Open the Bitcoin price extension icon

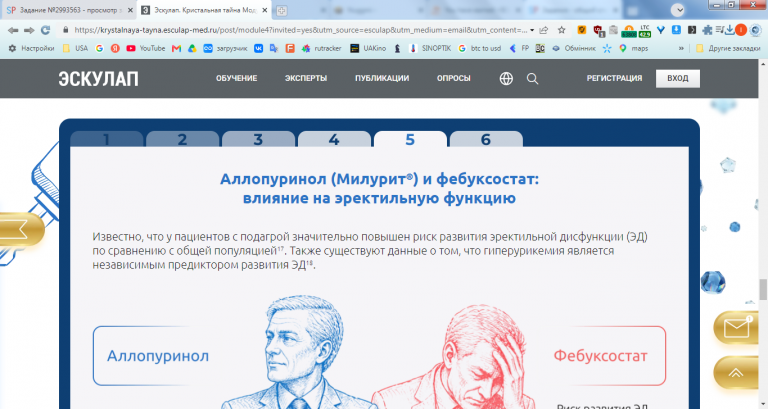(x=629, y=31)
